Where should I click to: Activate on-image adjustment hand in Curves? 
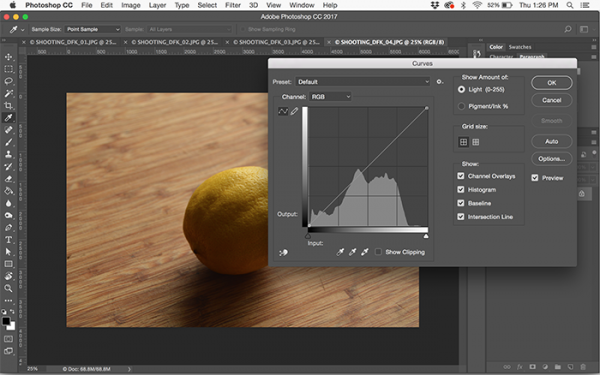(x=284, y=252)
